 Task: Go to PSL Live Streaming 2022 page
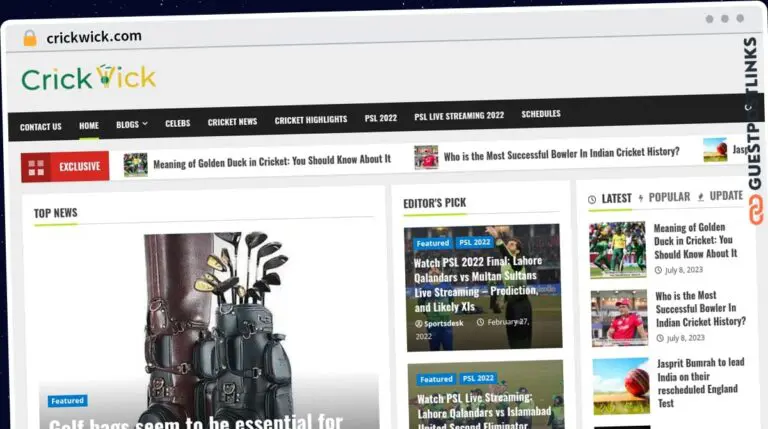point(458,116)
